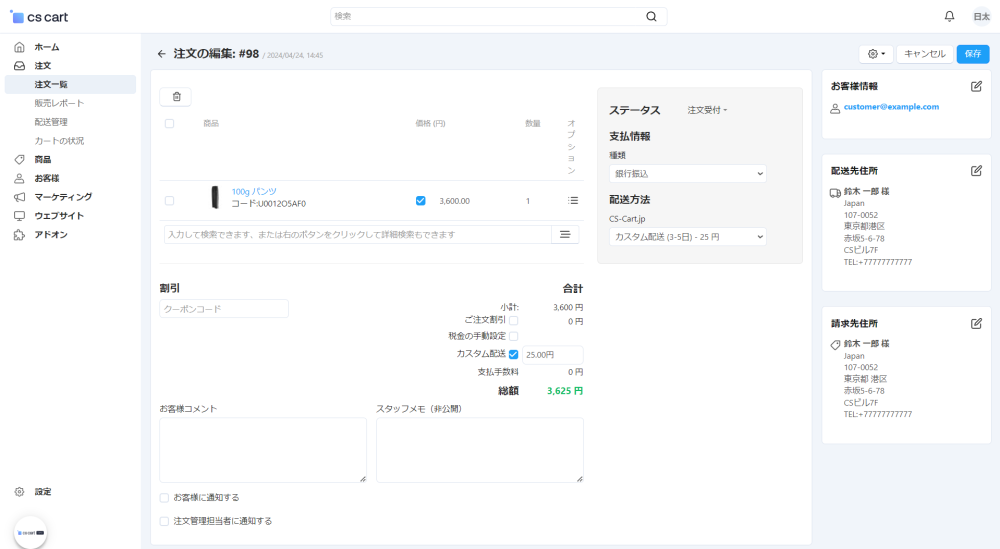The height and width of the screenshot is (549, 1000).
Task: Open カートの状況 in the sidebar
Action: [x=59, y=141]
